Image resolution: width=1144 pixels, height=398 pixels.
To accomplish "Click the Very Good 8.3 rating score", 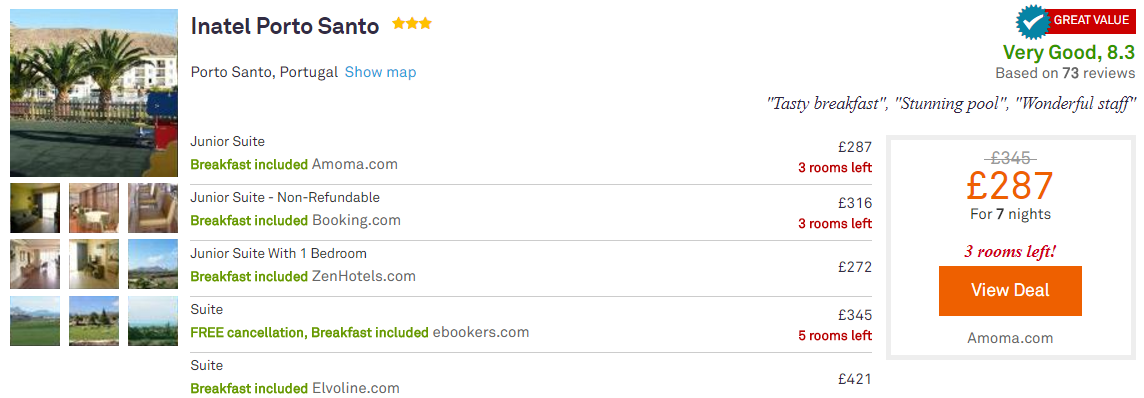I will coord(1069,52).
